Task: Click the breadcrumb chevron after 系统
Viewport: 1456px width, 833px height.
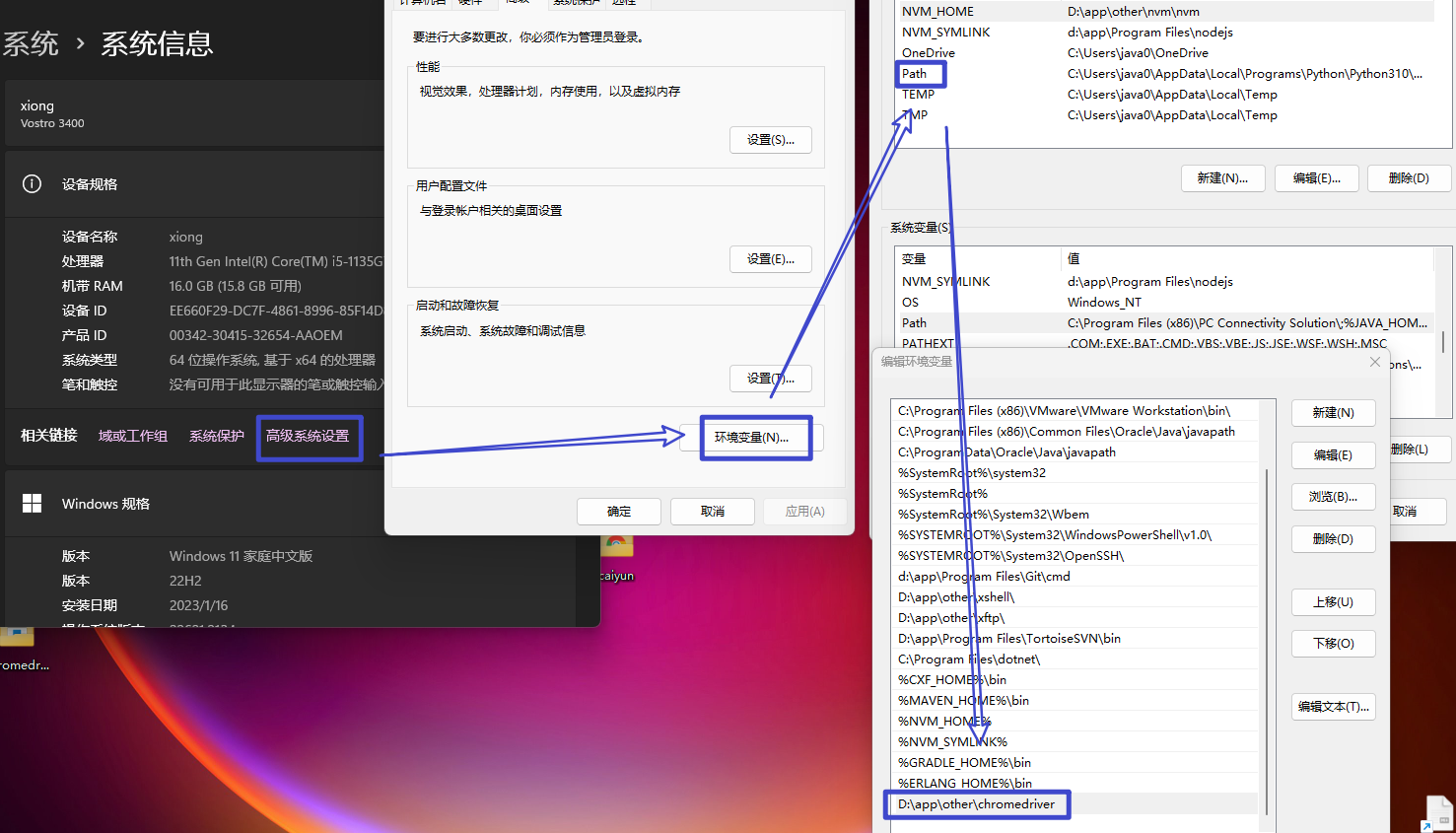Action: 80,44
